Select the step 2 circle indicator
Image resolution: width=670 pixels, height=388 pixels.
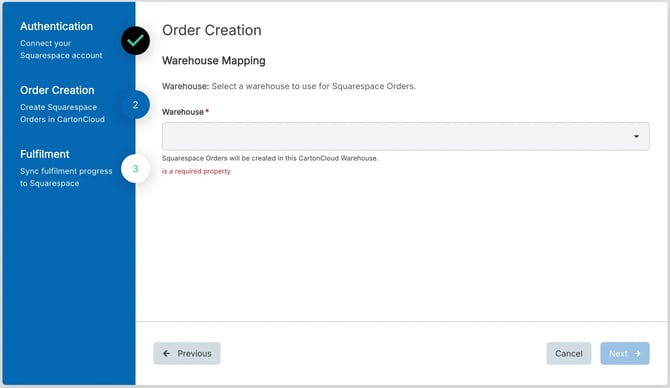[x=135, y=105]
